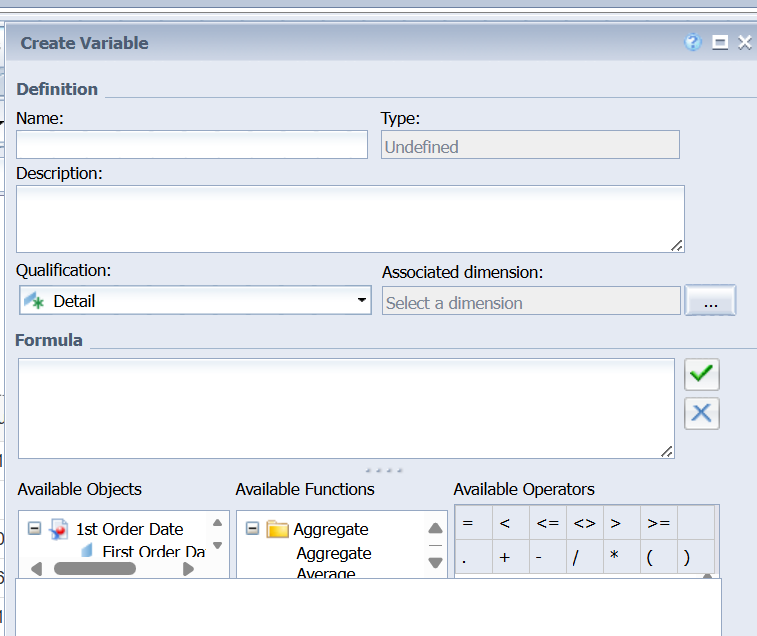The height and width of the screenshot is (636, 757).
Task: Insert the plus operator
Action: click(504, 558)
